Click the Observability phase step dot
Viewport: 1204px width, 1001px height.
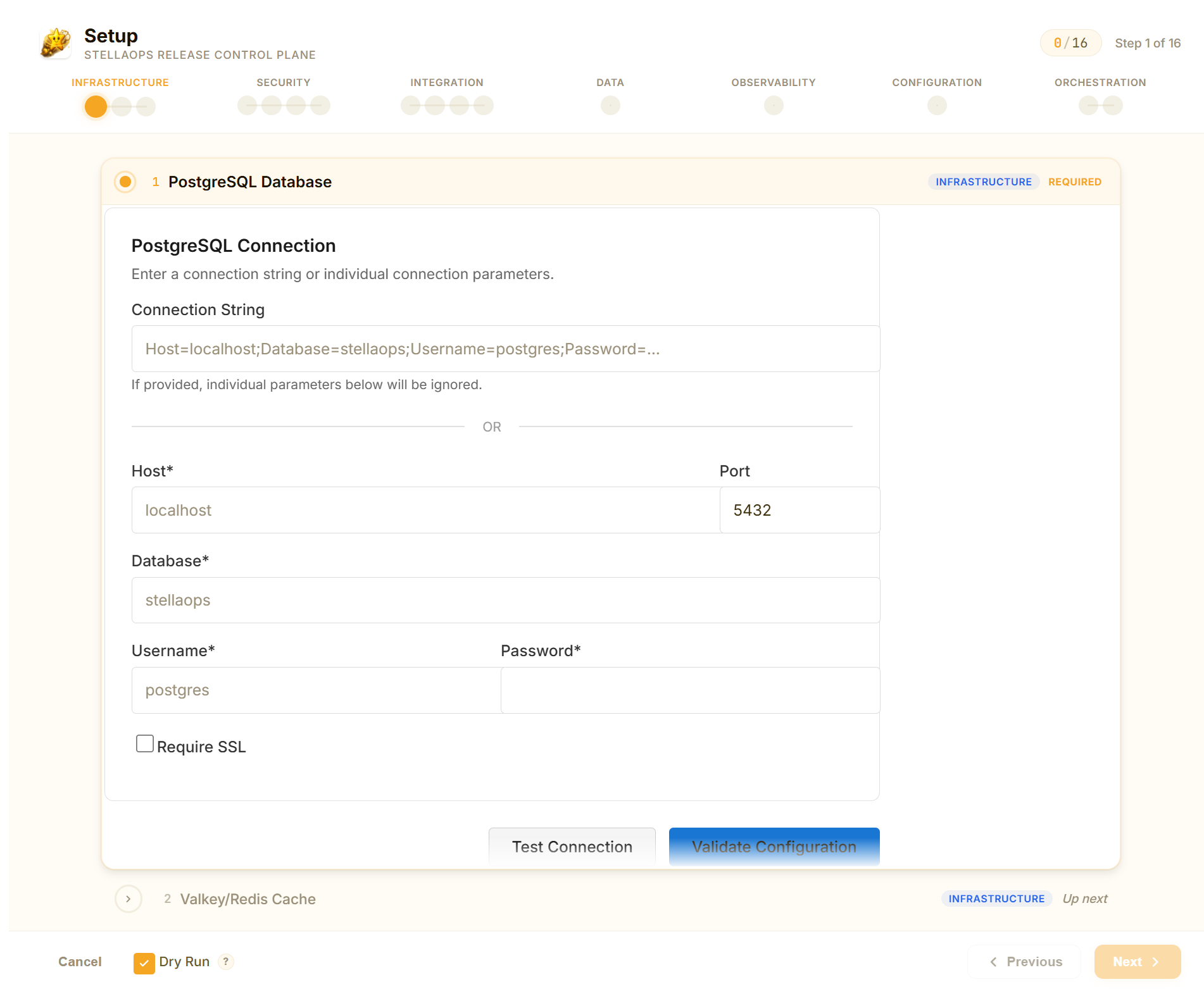pyautogui.click(x=773, y=106)
